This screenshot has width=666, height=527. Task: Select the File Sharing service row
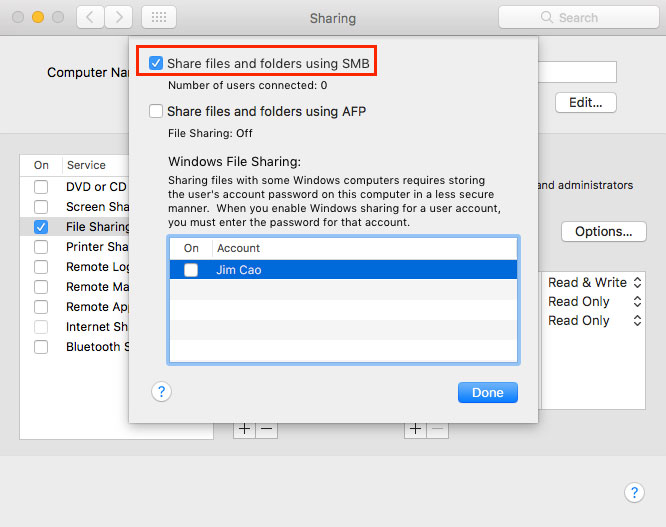tap(75, 227)
